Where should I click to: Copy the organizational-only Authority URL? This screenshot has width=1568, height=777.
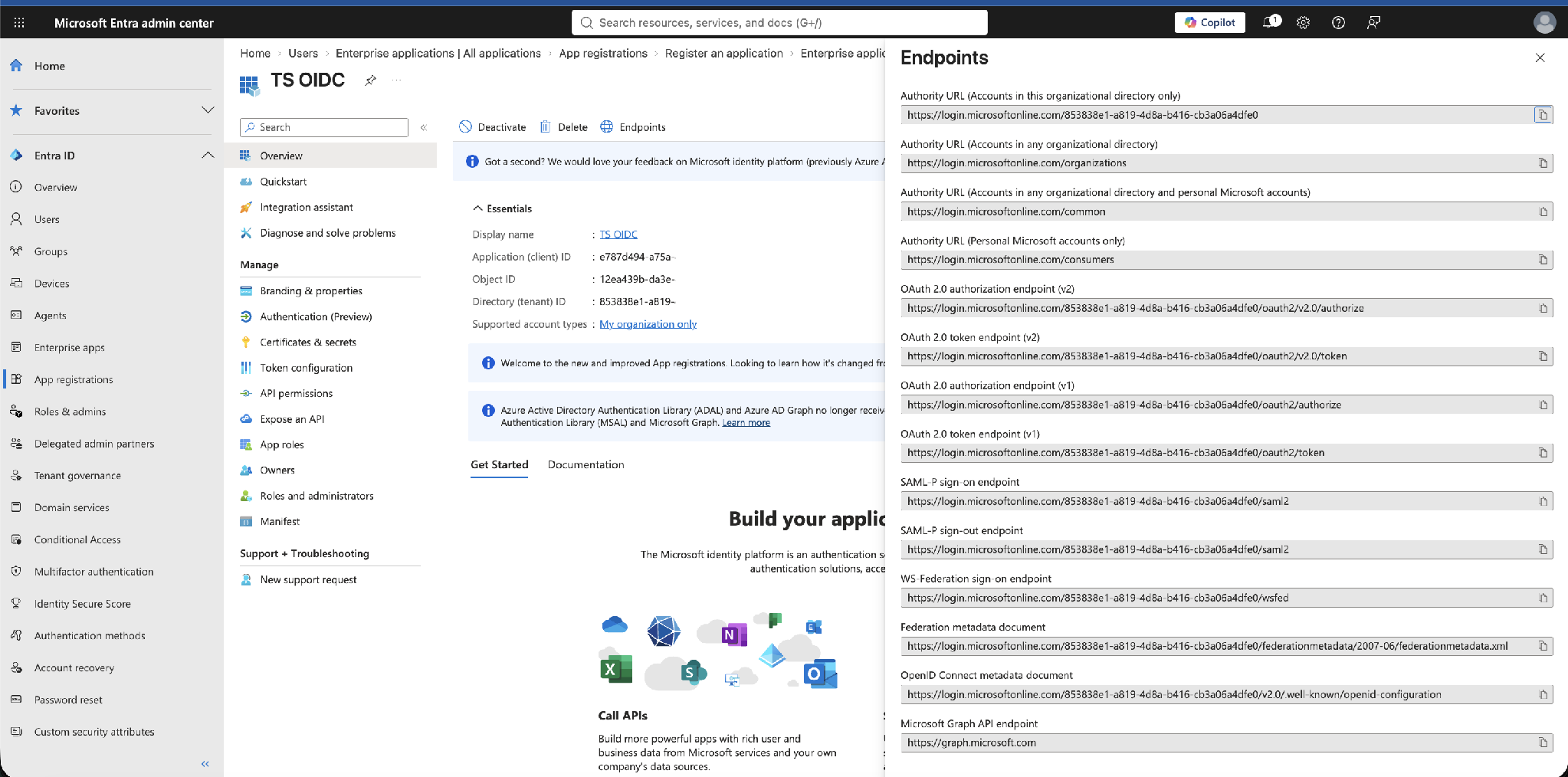1543,115
